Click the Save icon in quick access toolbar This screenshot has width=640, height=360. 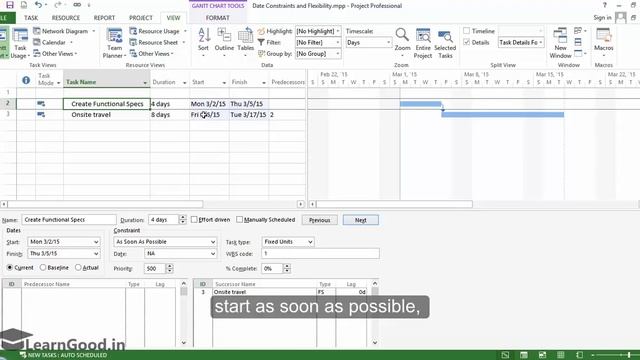[10, 5]
